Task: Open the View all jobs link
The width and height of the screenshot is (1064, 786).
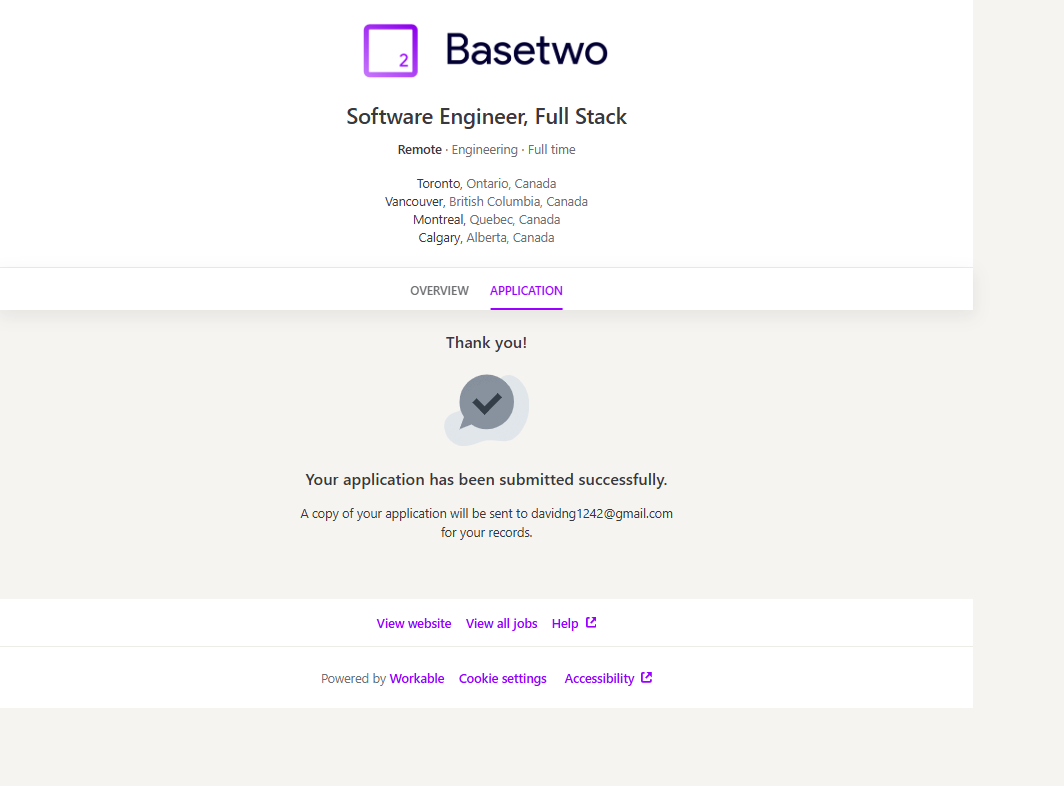Action: pyautogui.click(x=502, y=624)
